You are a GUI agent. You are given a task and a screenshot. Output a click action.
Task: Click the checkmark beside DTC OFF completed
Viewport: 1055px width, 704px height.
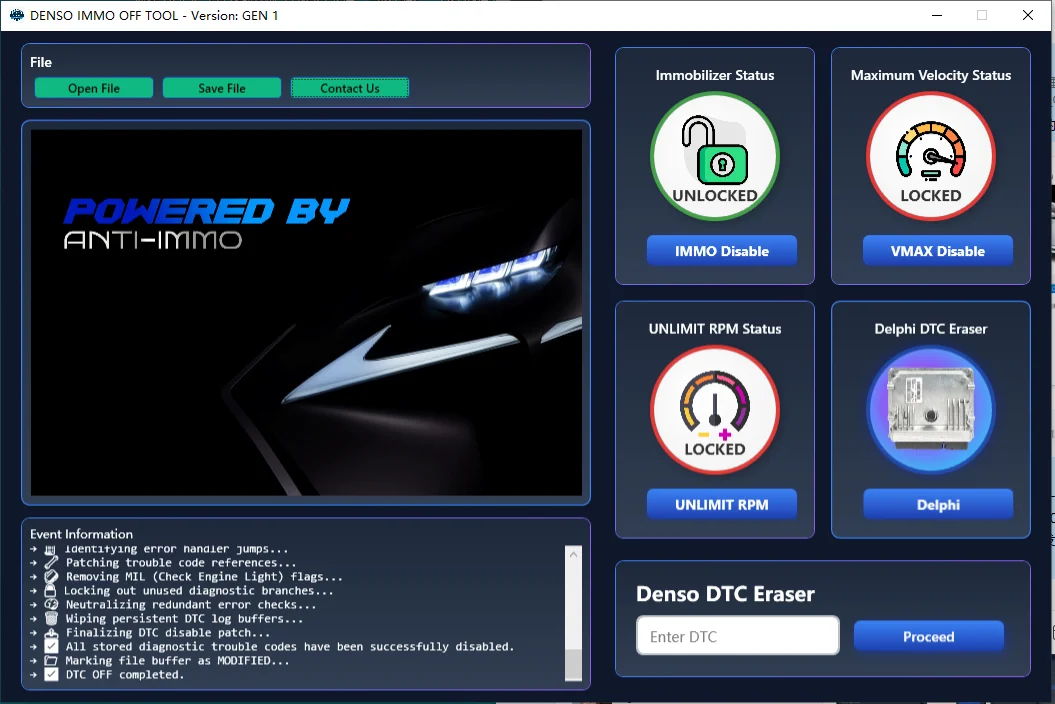[x=51, y=674]
